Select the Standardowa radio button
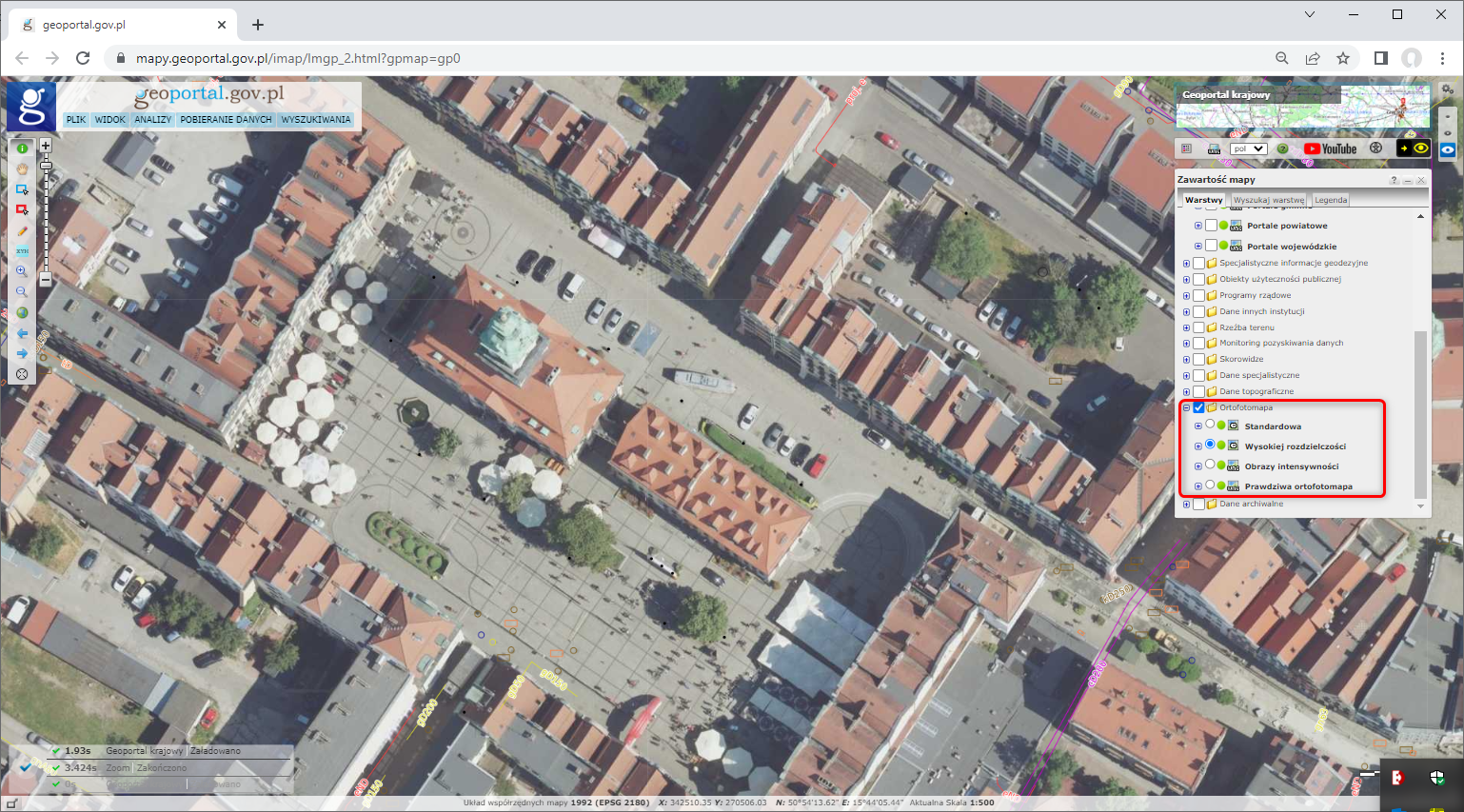The image size is (1464, 812). click(x=1210, y=426)
